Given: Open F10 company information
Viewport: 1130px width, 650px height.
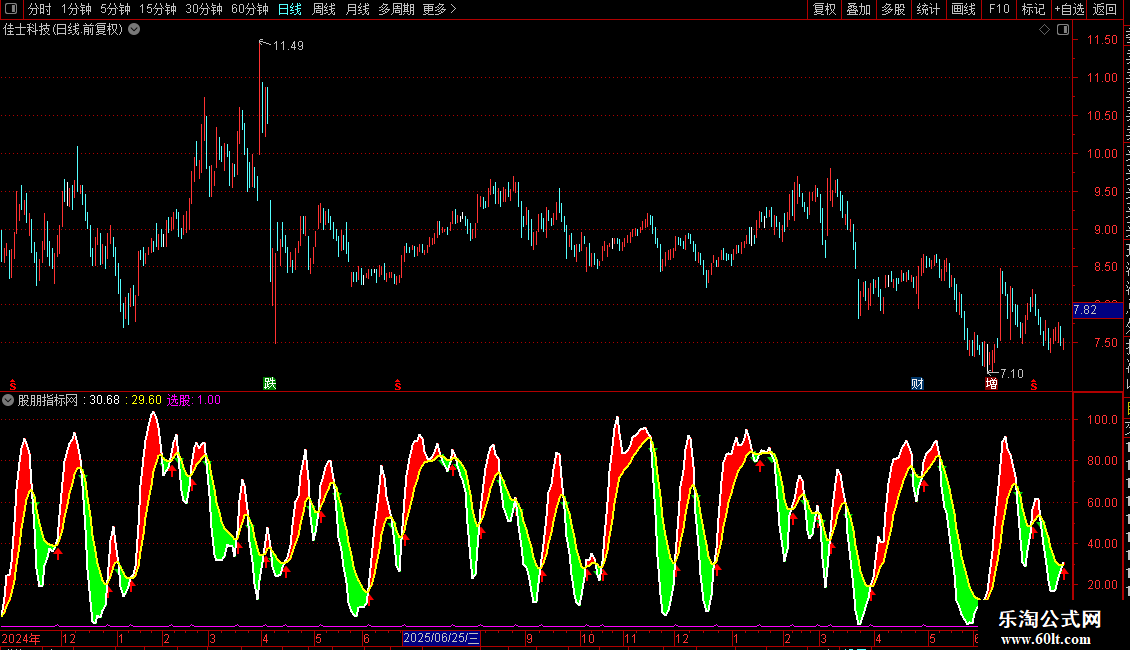Looking at the screenshot, I should (999, 9).
